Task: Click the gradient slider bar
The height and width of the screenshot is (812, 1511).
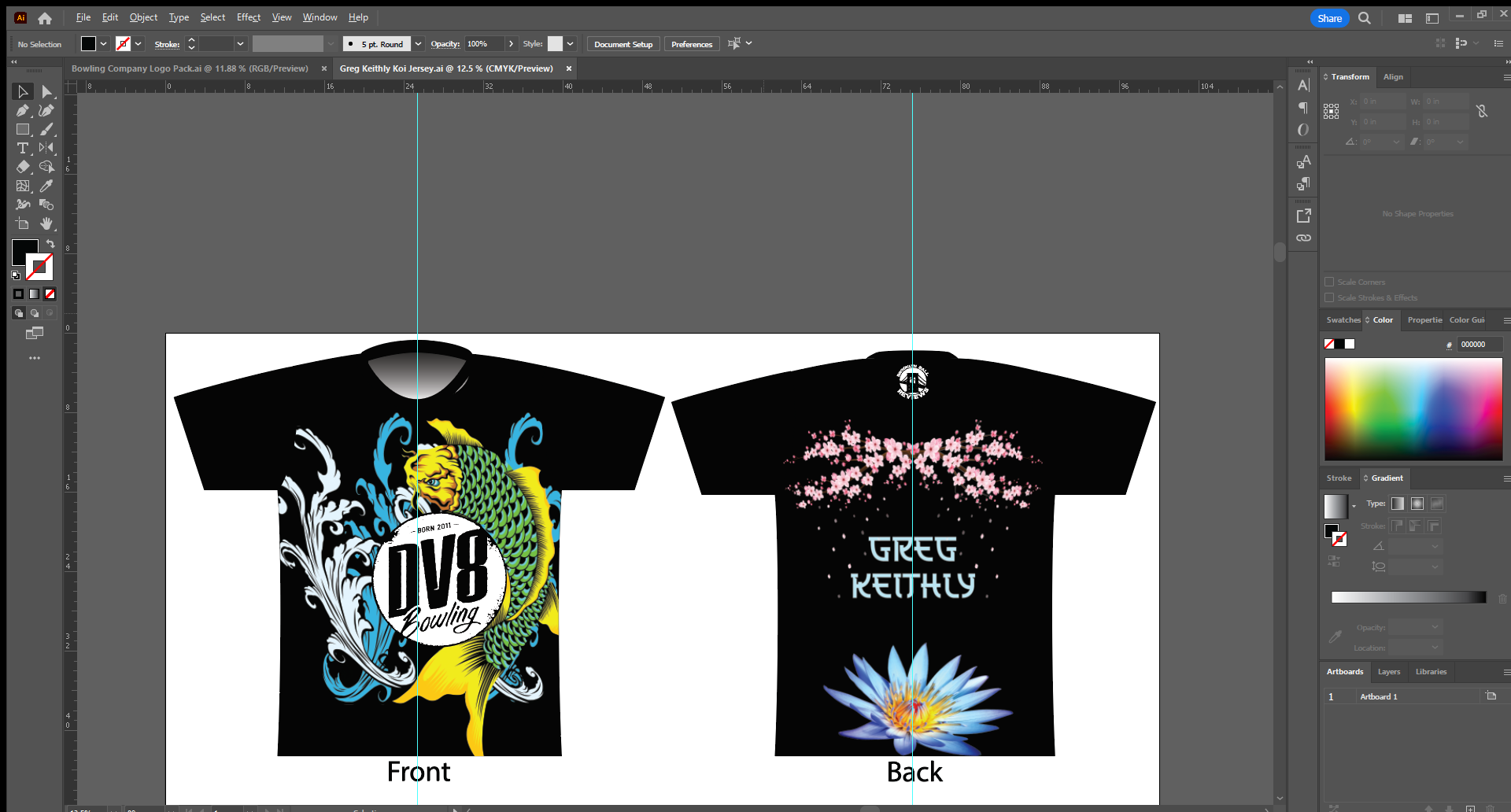Action: tap(1408, 597)
